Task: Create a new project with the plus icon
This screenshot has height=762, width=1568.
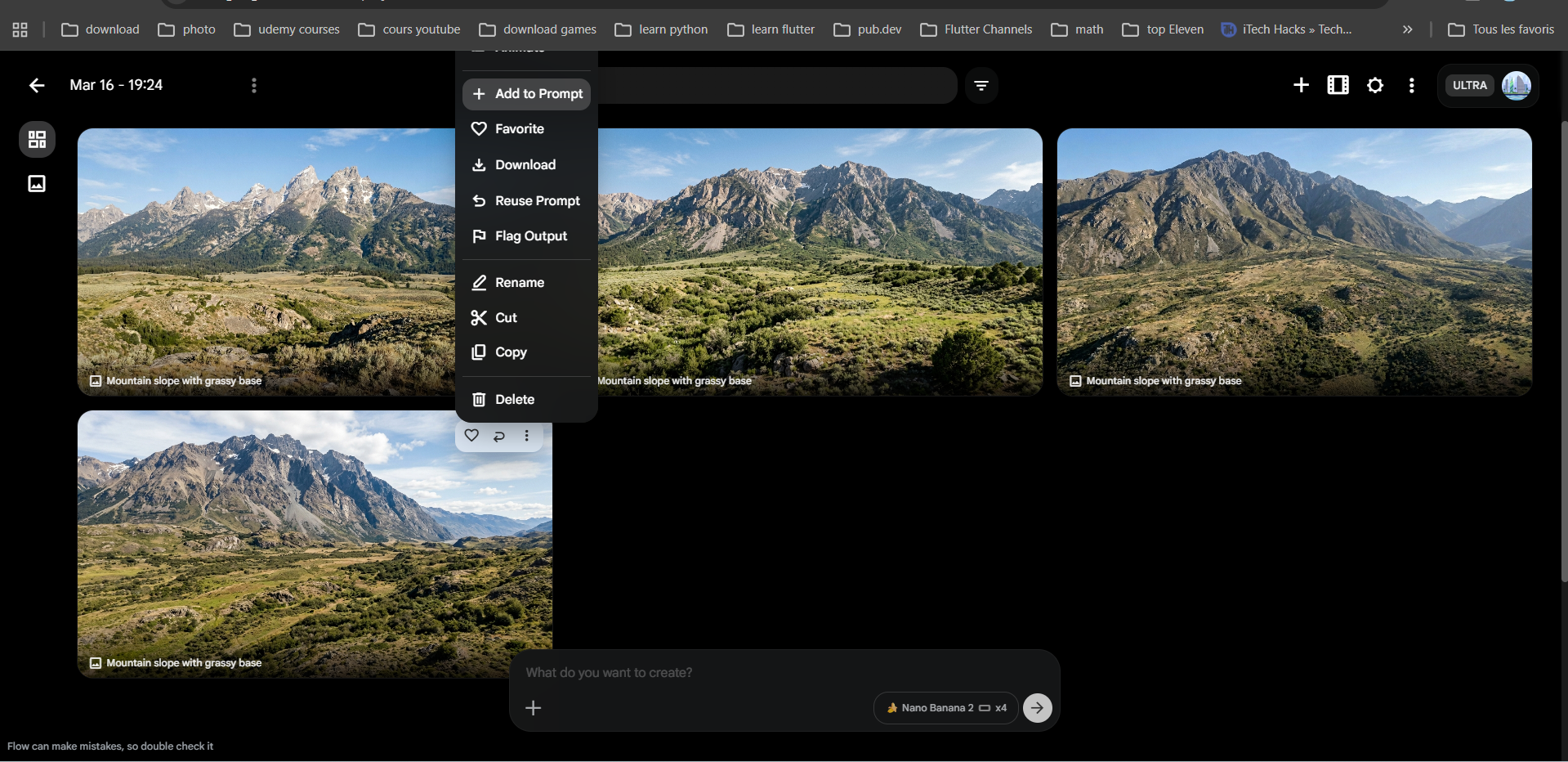Action: 1301,85
